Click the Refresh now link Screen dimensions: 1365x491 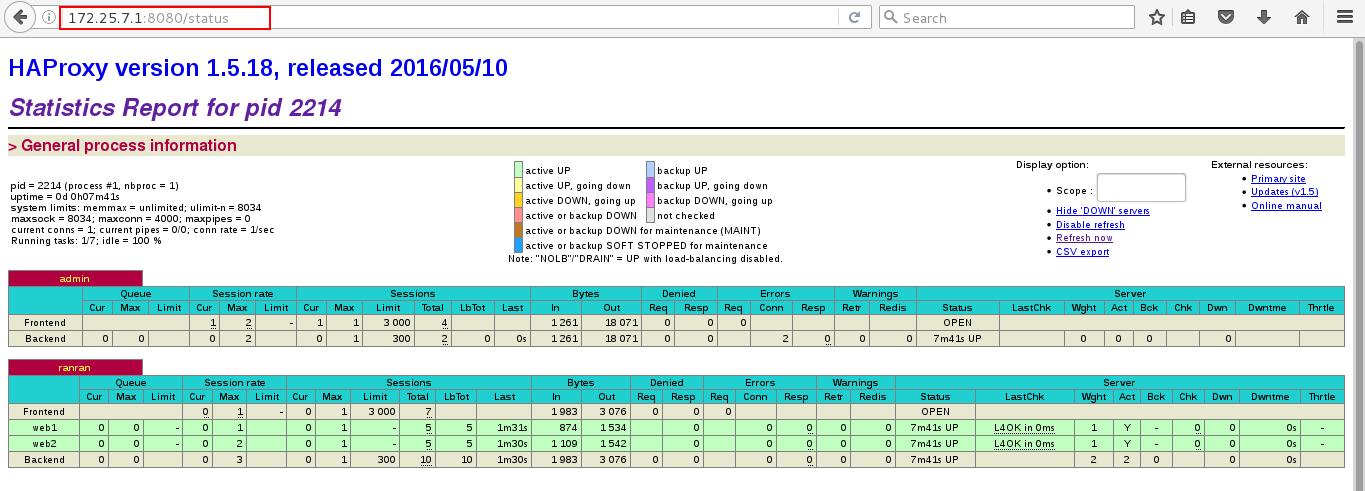1084,238
